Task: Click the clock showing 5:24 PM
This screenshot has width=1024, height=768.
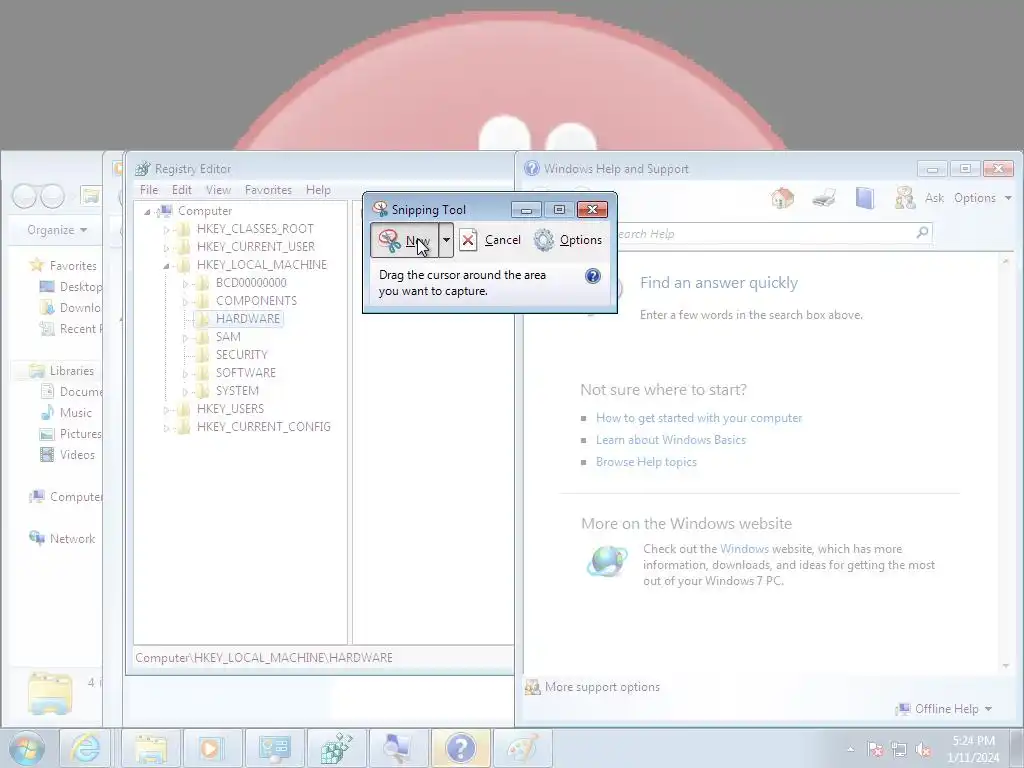Action: [x=973, y=749]
